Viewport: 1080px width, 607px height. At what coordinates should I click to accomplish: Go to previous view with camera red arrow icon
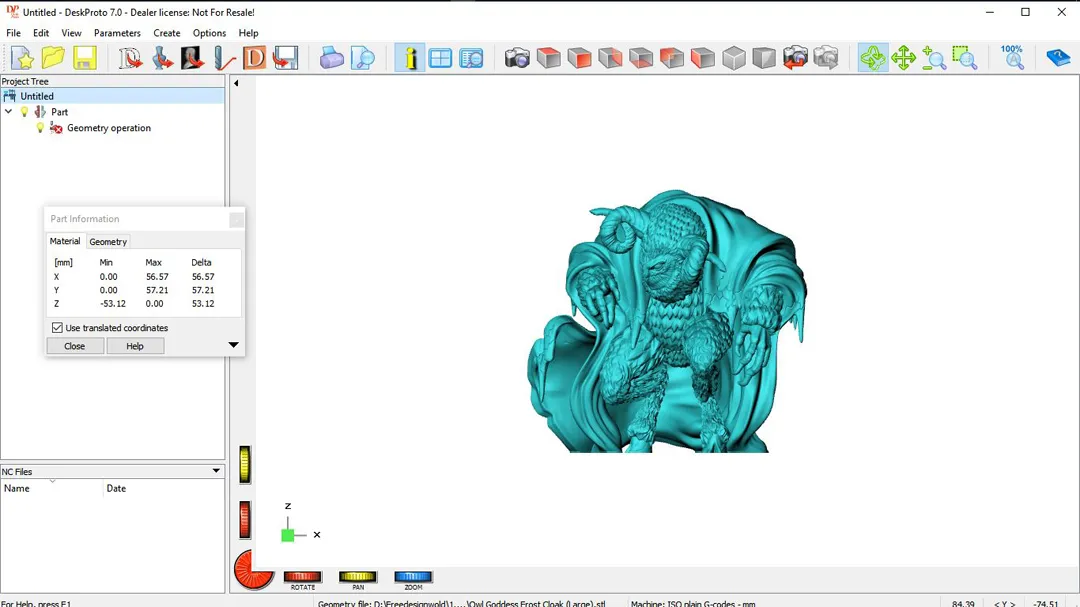click(795, 58)
